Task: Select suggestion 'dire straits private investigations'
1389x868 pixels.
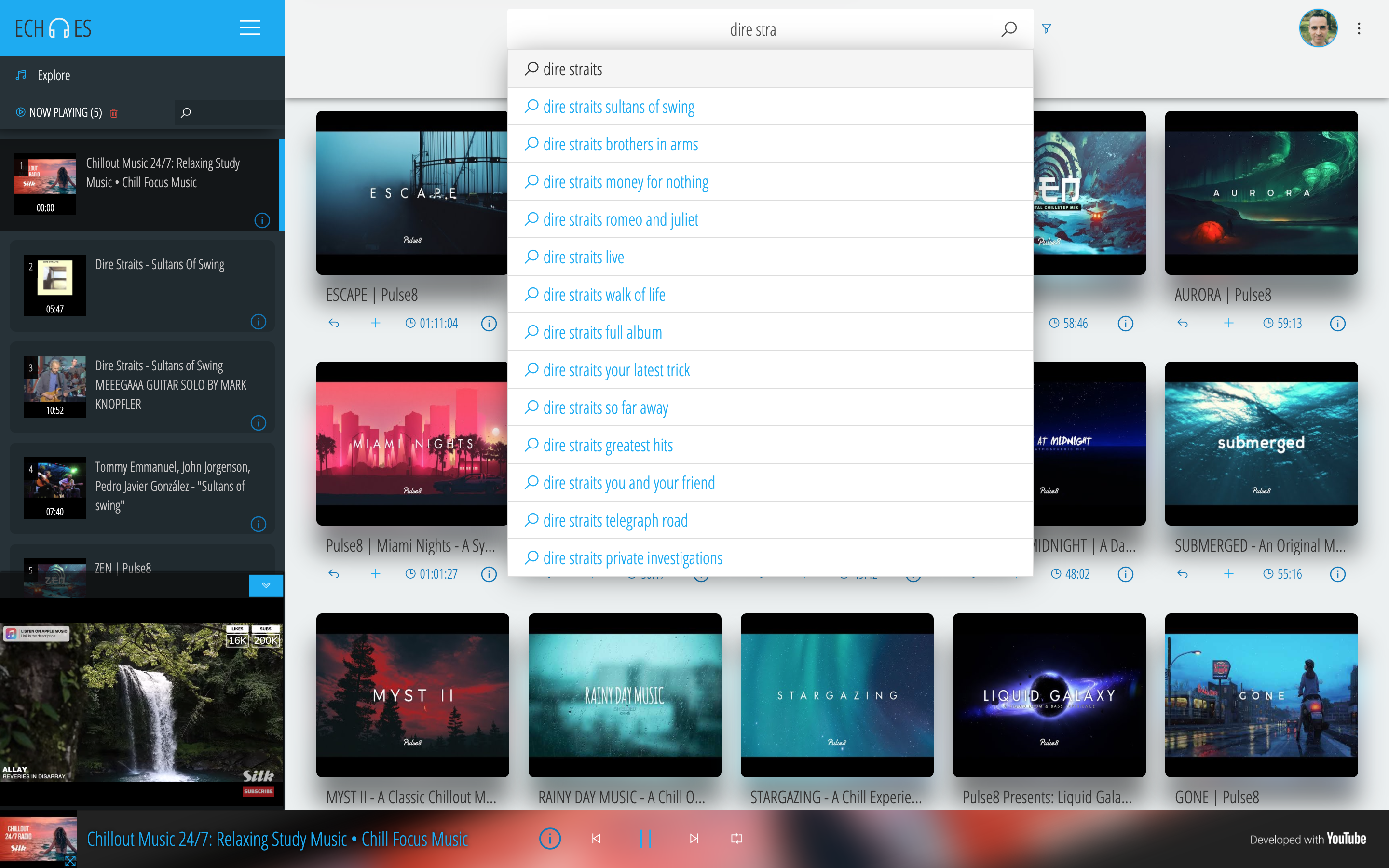Action: pos(770,557)
